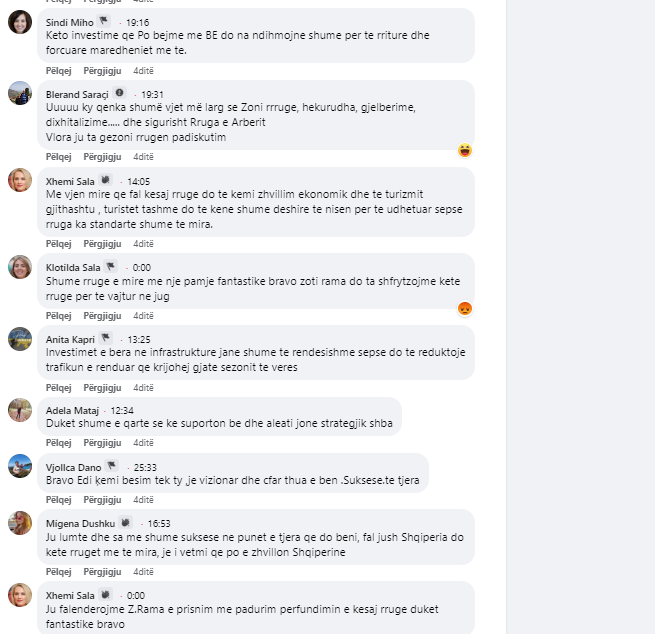Click the badge icon beside Migena Dushku's name
The height and width of the screenshot is (634, 655).
click(x=125, y=521)
